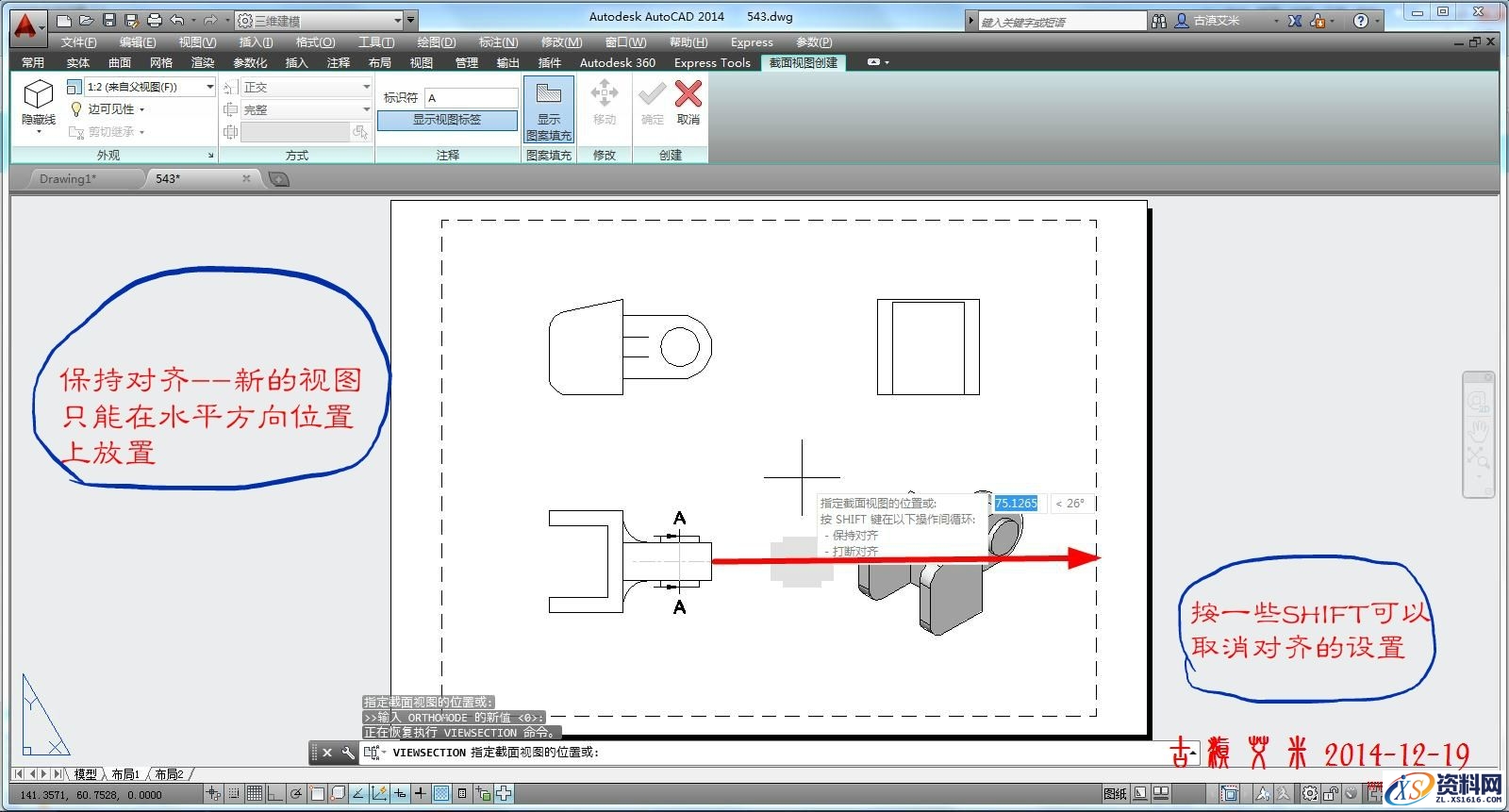The image size is (1509, 812).
Task: Open the 1:2 view scale dropdown
Action: 208,87
